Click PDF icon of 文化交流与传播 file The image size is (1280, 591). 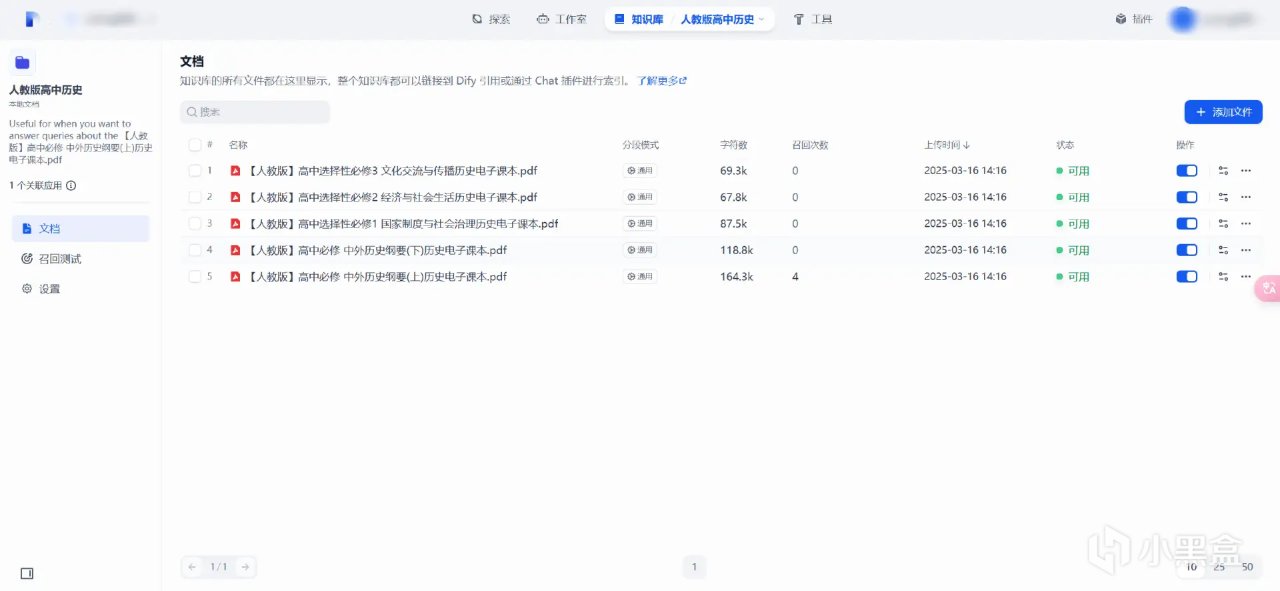pos(236,171)
